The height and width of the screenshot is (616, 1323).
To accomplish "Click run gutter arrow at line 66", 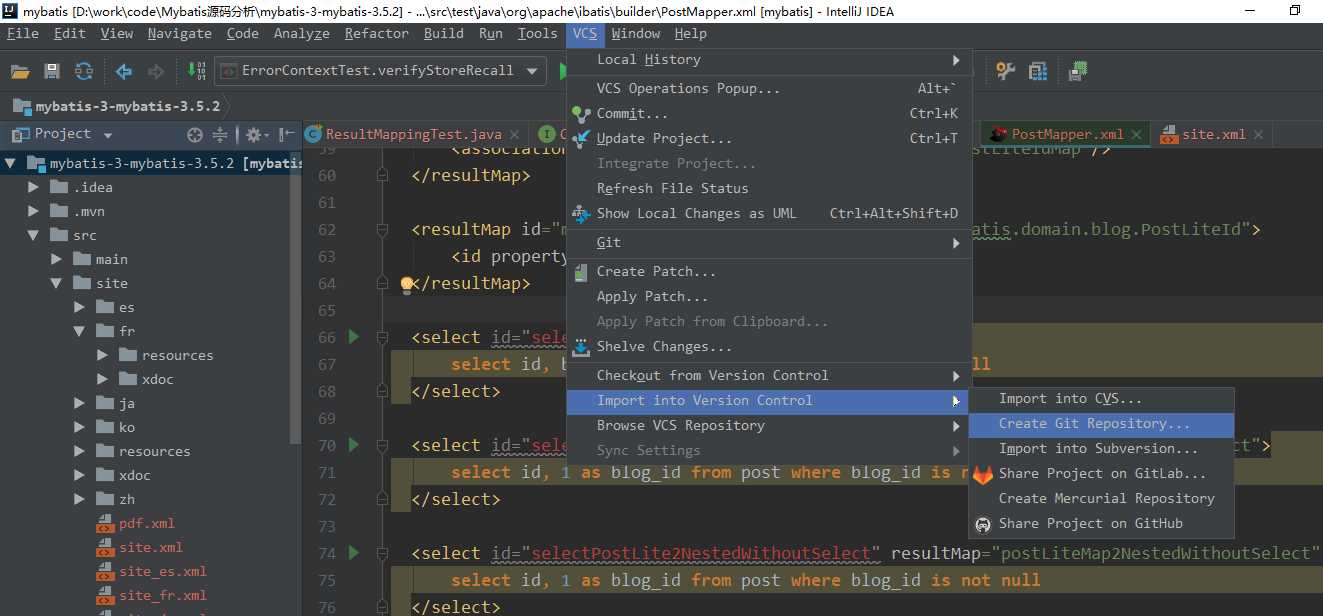I will 353,337.
